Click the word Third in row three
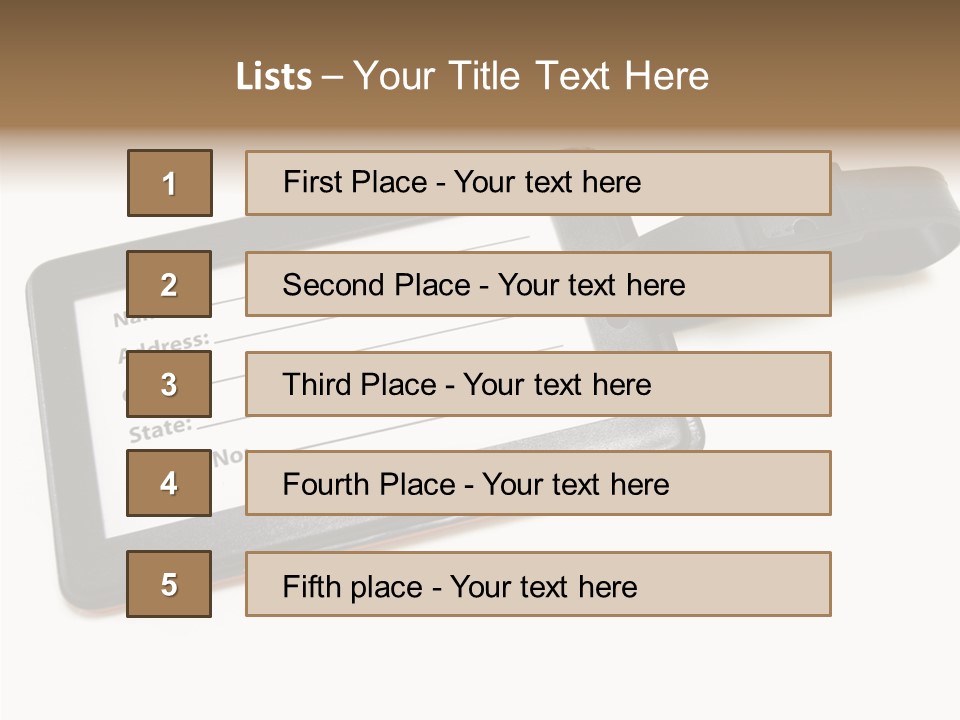This screenshot has height=720, width=960. coord(318,385)
